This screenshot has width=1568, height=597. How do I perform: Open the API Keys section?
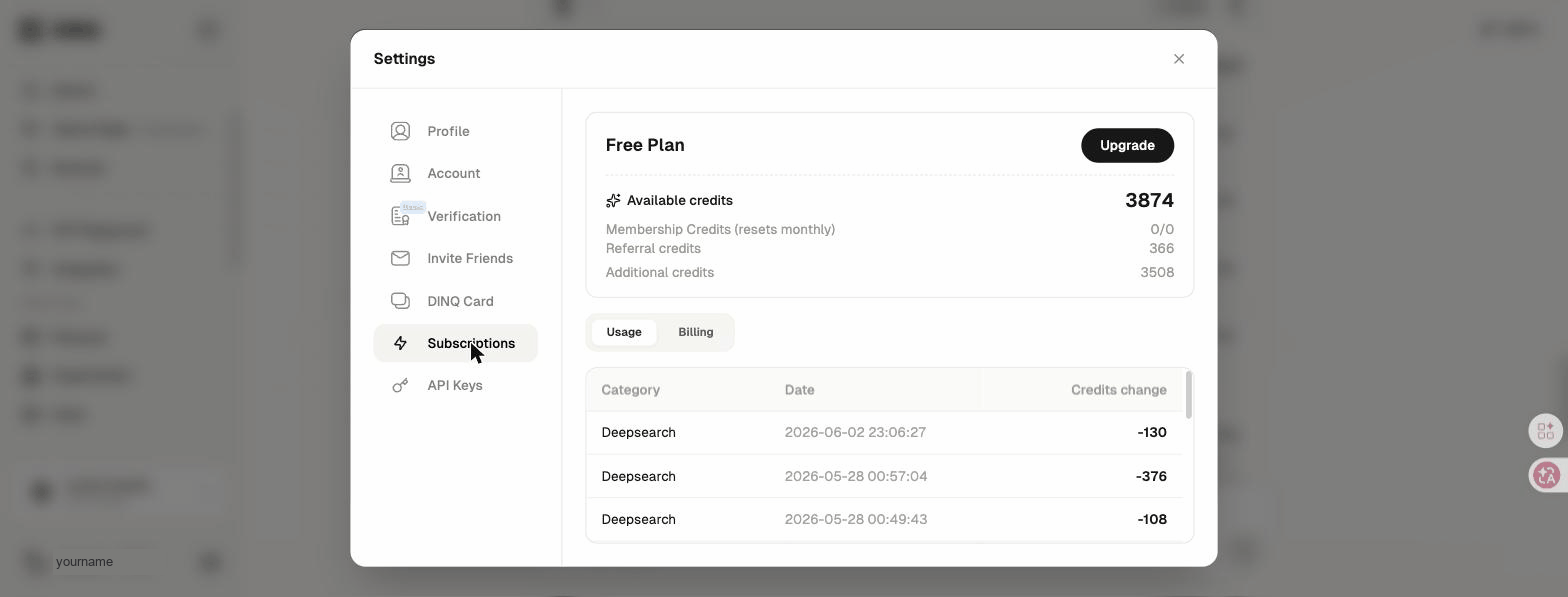pos(455,385)
